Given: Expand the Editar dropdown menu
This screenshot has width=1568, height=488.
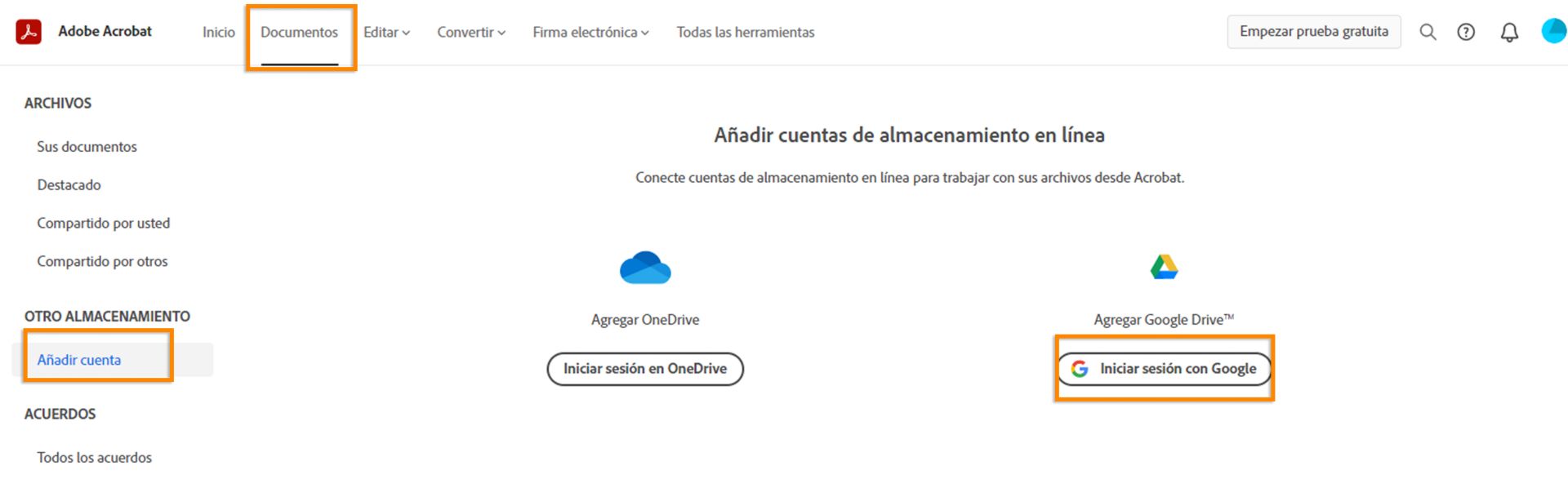Looking at the screenshot, I should (x=386, y=32).
